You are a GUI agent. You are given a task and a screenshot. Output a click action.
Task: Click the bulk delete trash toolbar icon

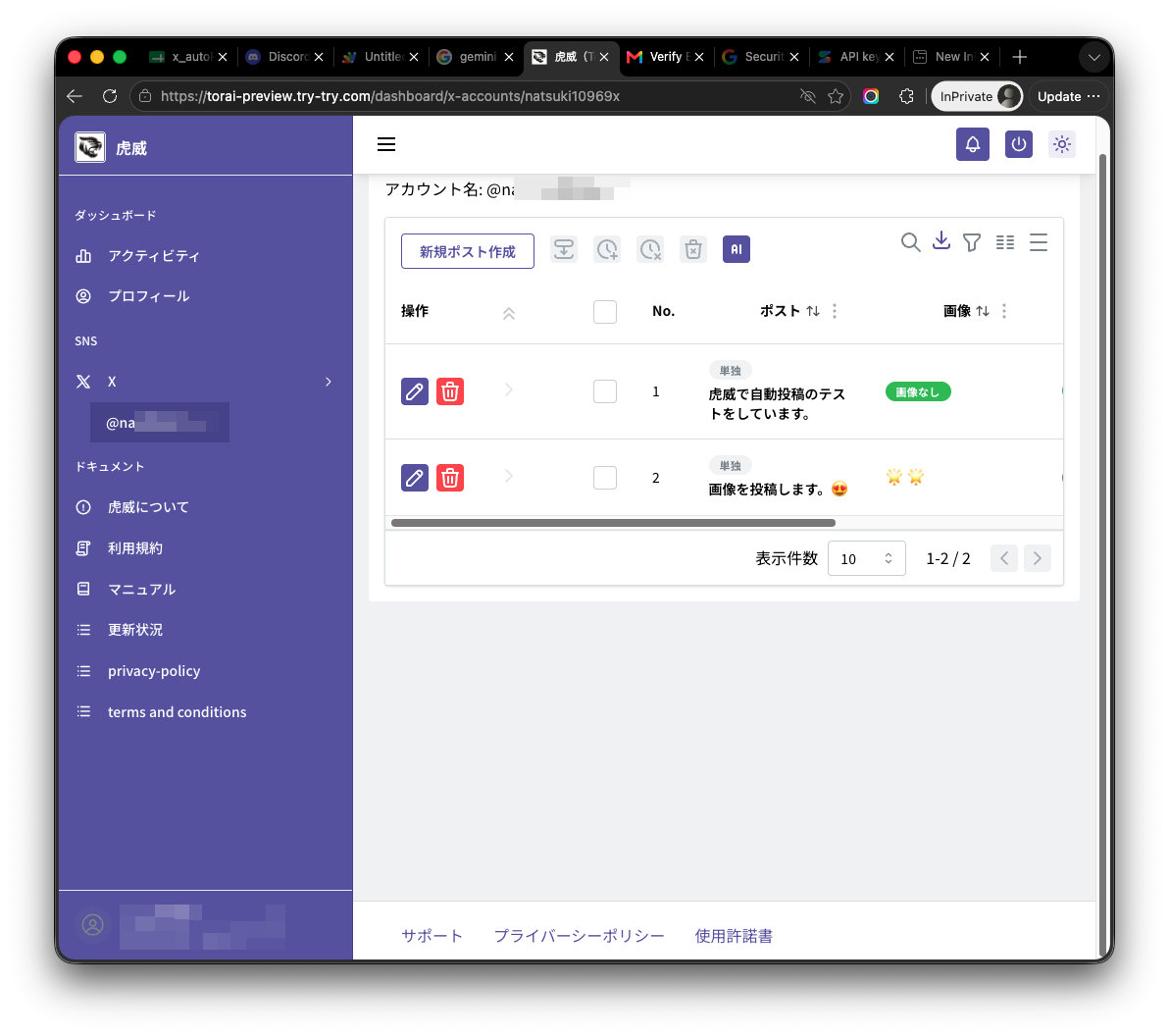pyautogui.click(x=693, y=249)
